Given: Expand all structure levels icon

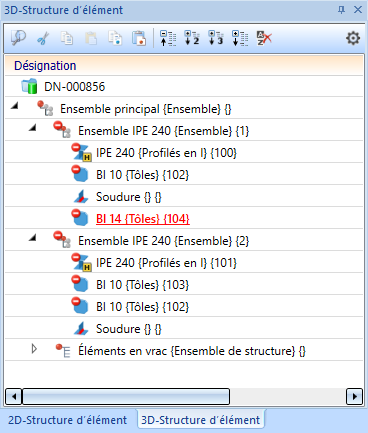Looking at the screenshot, I should [x=240, y=38].
